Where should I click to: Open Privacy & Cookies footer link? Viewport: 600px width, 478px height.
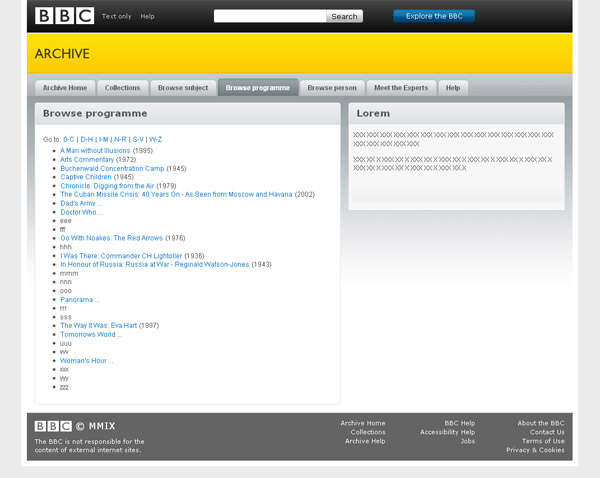coord(535,450)
